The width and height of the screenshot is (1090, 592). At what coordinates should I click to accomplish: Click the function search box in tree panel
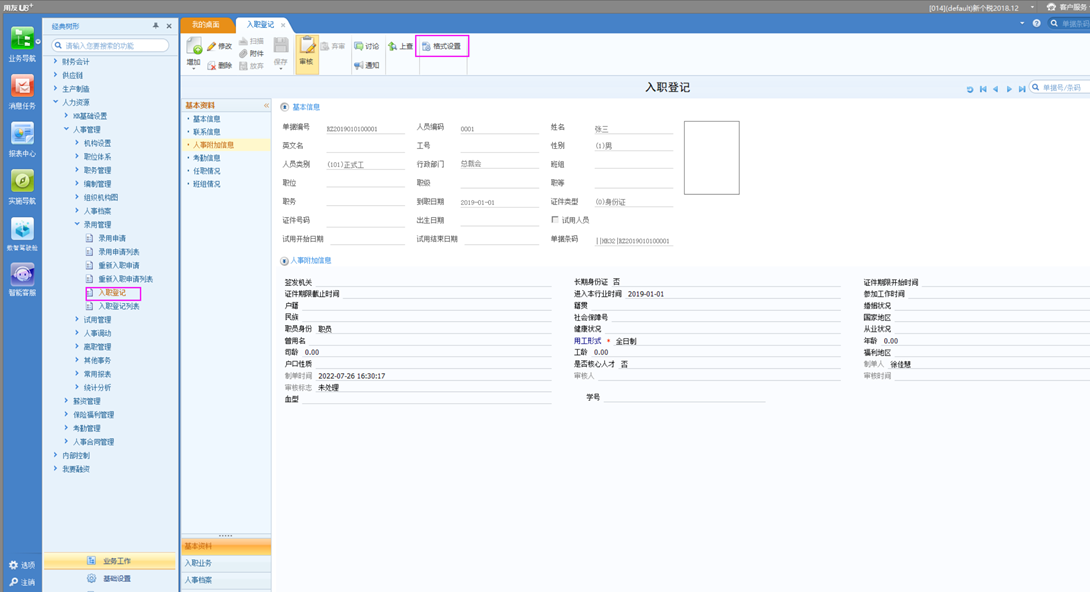coord(111,45)
